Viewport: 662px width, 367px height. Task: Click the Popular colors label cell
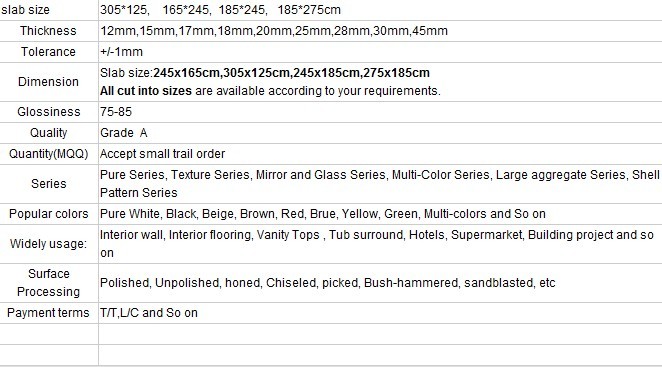(x=49, y=214)
